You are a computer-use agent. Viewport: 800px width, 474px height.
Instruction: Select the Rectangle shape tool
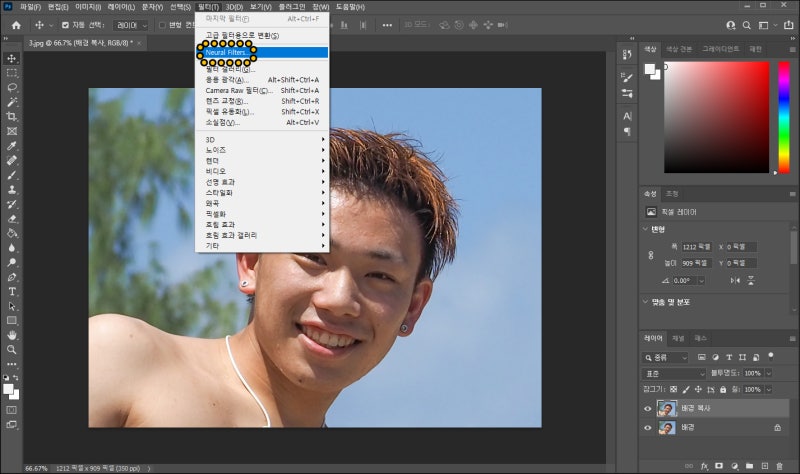point(12,320)
